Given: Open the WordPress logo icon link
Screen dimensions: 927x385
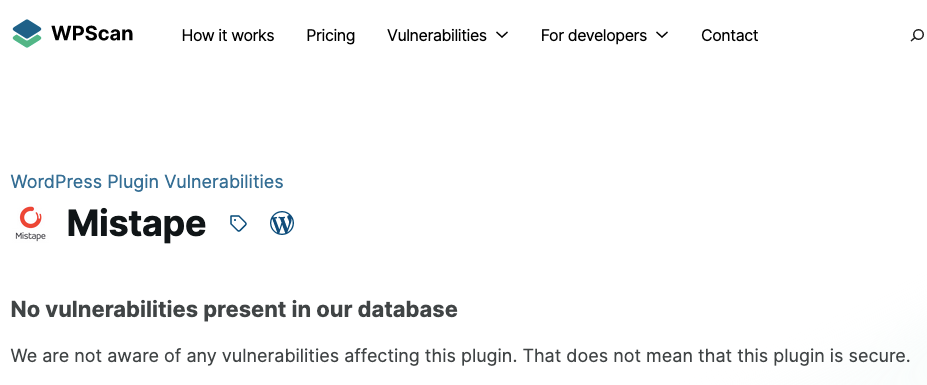Looking at the screenshot, I should pos(282,223).
